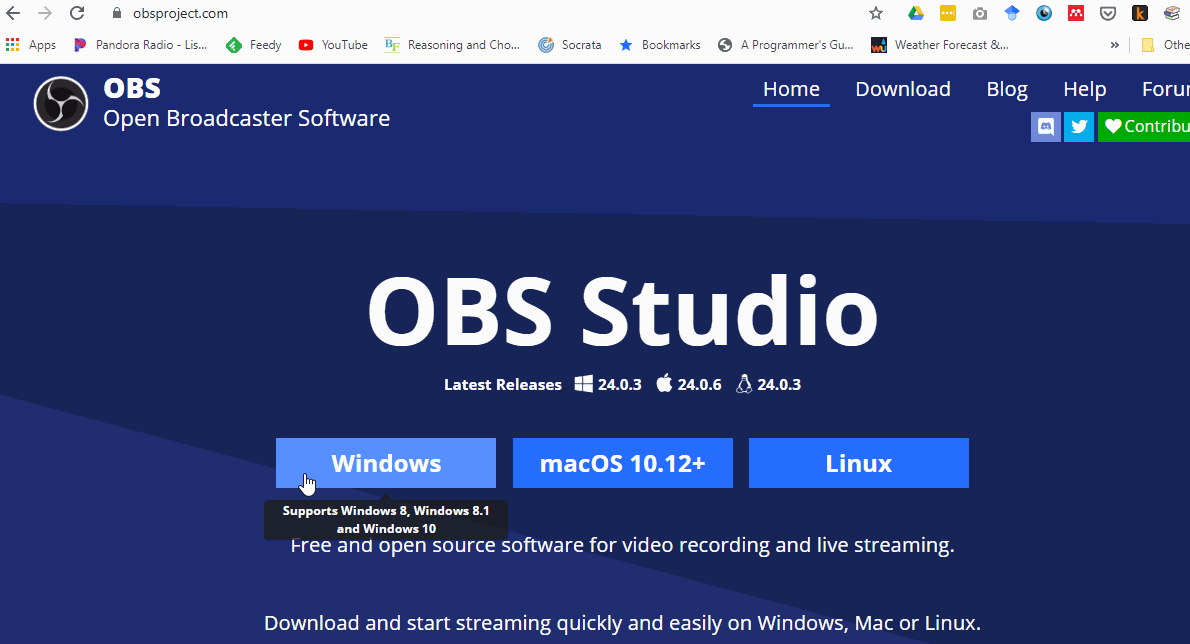Download OBS Studio for Windows
Image resolution: width=1190 pixels, height=644 pixels.
coord(386,463)
